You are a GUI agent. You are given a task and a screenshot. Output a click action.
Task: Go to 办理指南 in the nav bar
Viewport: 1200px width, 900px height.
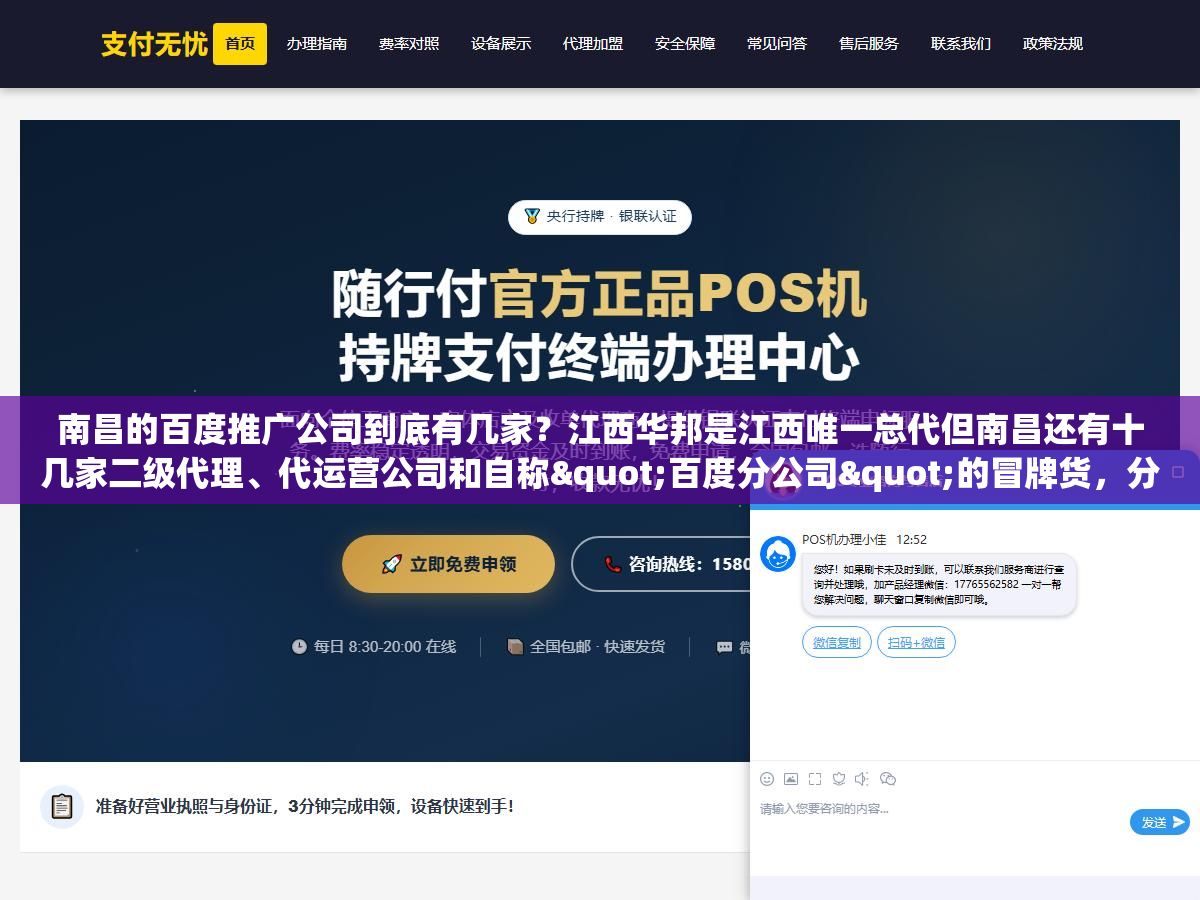(317, 44)
